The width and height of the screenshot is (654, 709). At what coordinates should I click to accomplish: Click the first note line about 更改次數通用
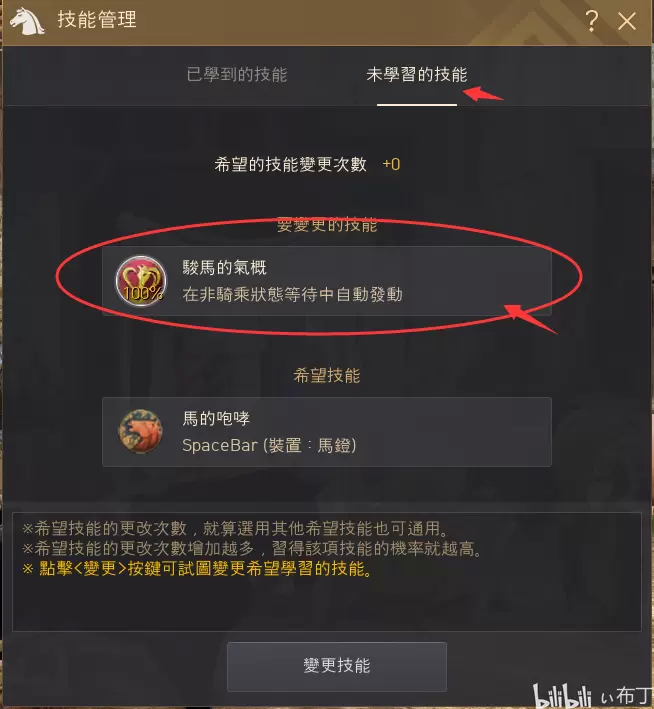tap(236, 528)
